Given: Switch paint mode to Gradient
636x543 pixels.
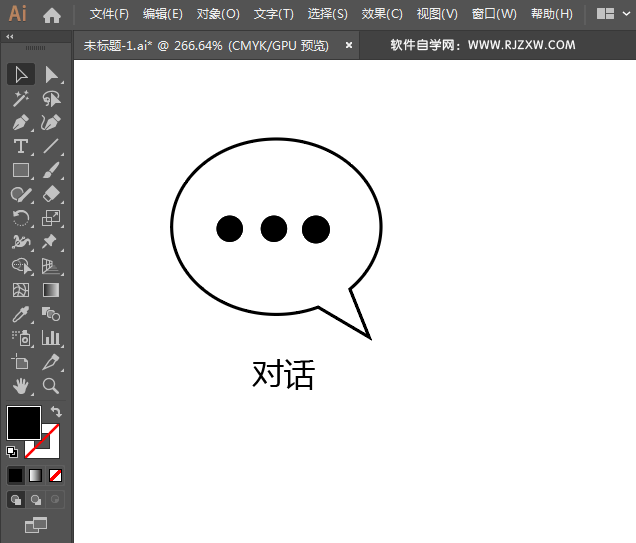Looking at the screenshot, I should (x=36, y=475).
